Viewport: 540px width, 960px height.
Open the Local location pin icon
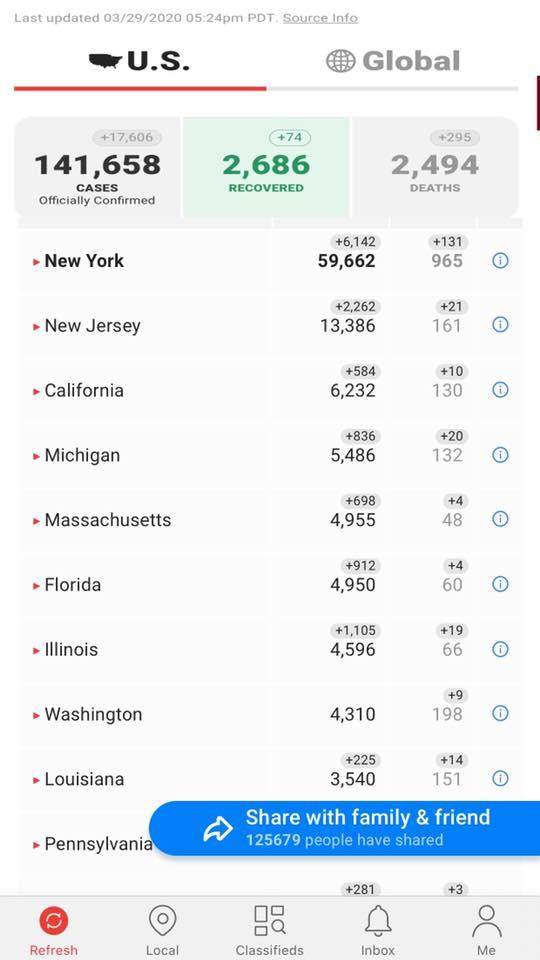coord(162,921)
